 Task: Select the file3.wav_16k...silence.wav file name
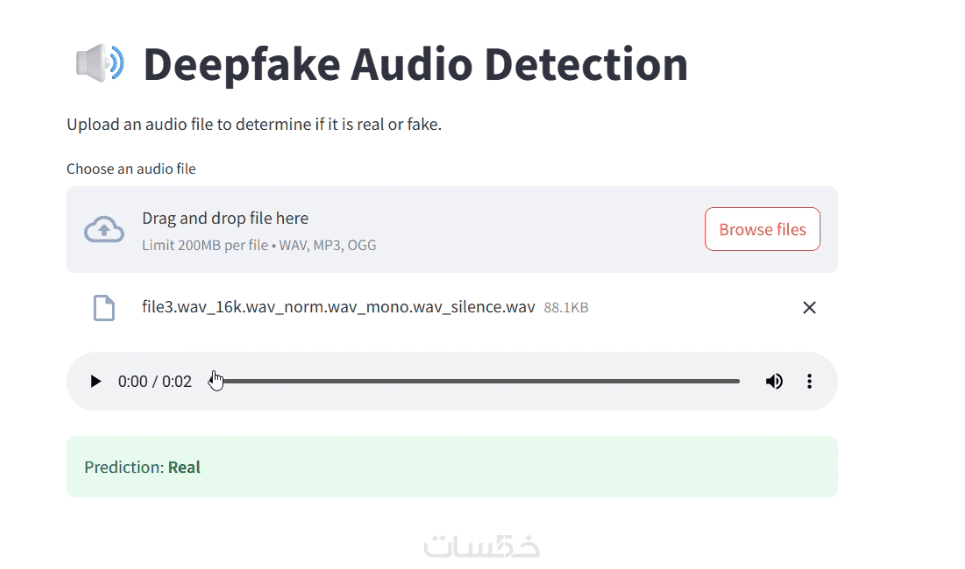point(338,307)
